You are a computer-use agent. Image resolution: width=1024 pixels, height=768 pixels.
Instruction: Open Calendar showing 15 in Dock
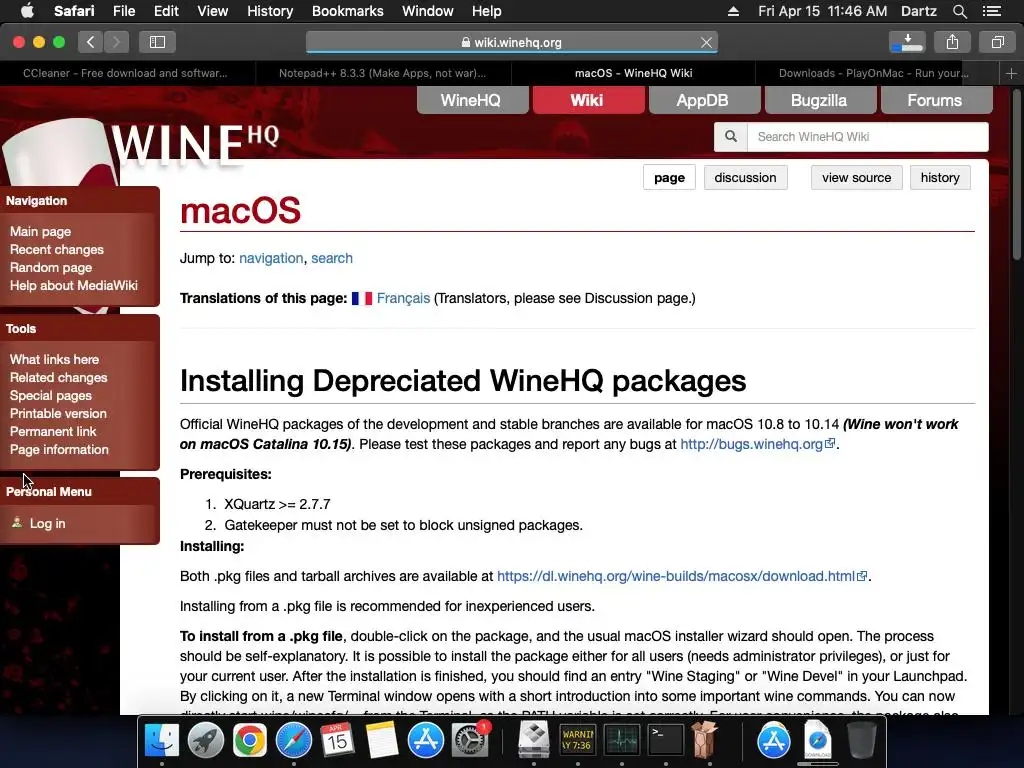pyautogui.click(x=338, y=741)
